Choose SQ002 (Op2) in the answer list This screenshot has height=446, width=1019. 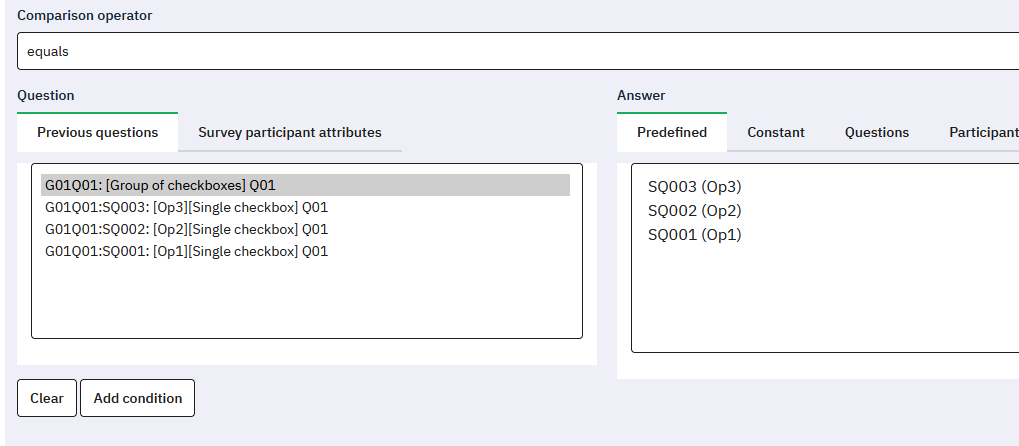point(694,211)
